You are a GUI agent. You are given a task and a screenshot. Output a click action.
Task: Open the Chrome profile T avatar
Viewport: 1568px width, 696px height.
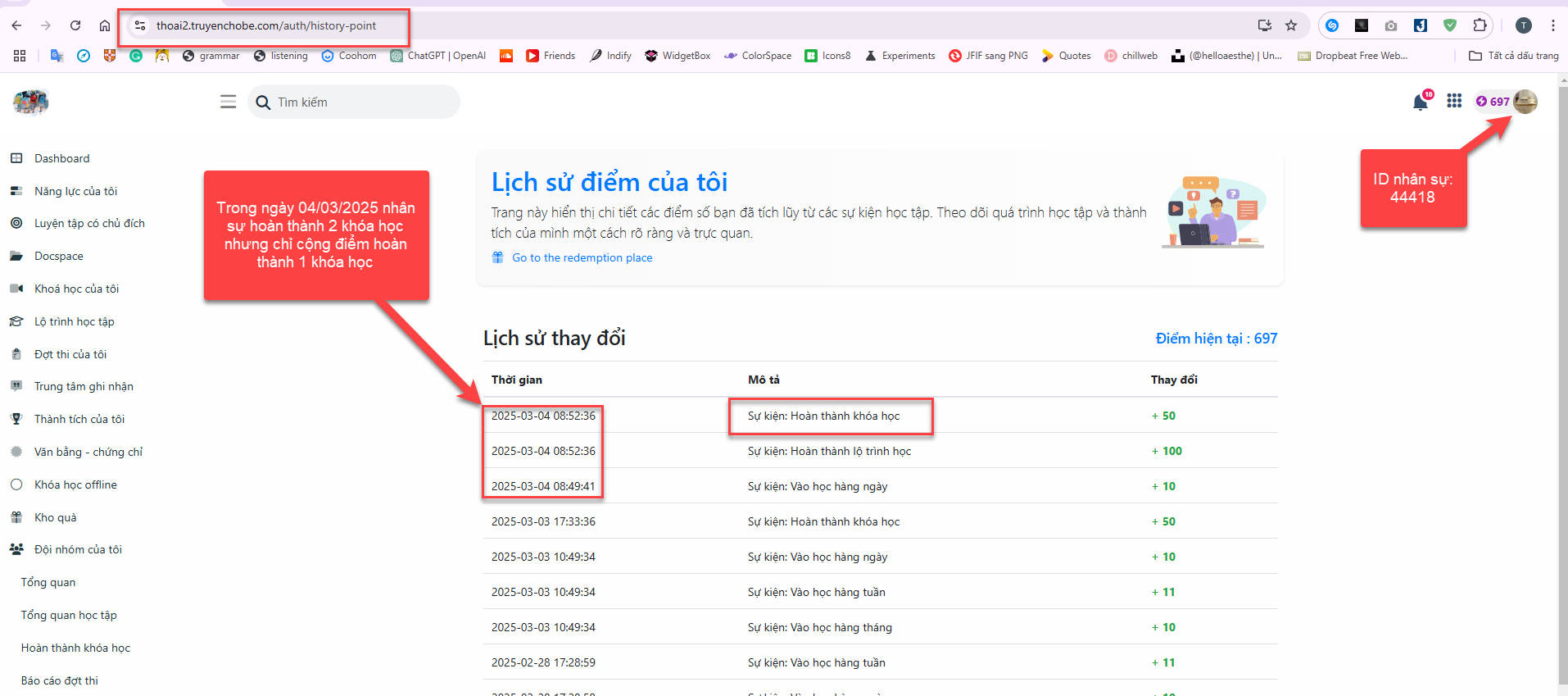[x=1524, y=25]
